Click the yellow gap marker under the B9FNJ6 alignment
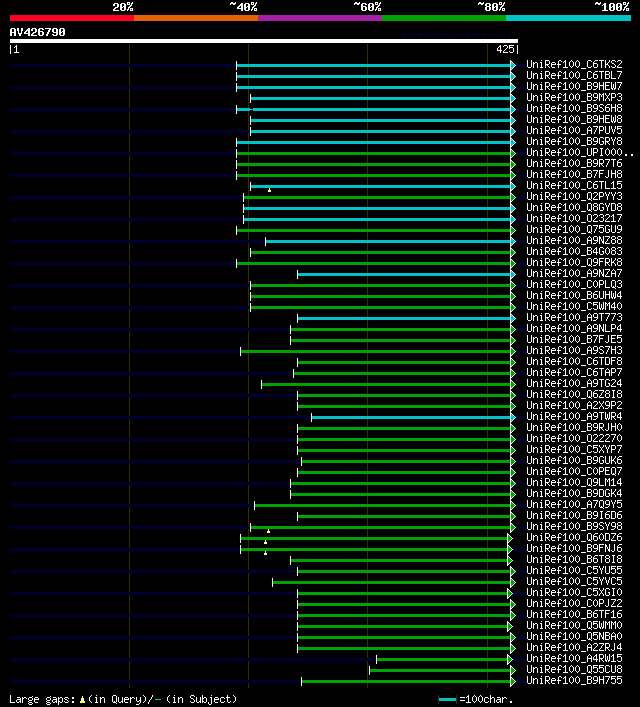This screenshot has height=707, width=640. coord(266,553)
